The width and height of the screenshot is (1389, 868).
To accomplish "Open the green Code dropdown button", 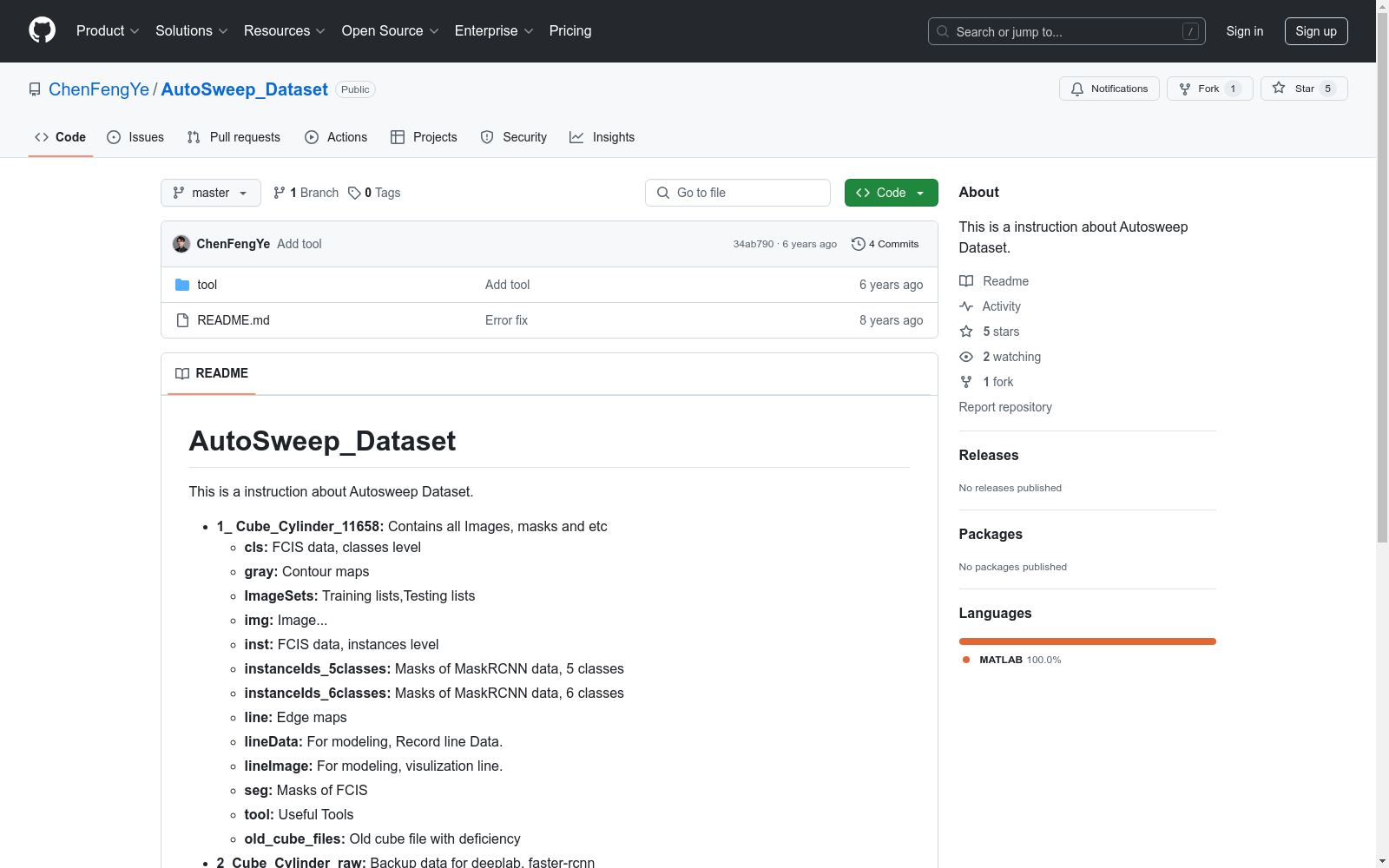I will click(892, 193).
